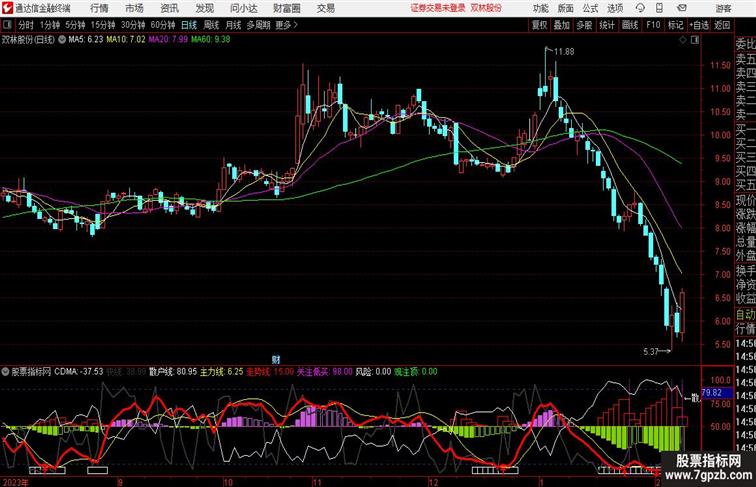Select the 周线 weekly period tab
The height and width of the screenshot is (487, 756).
(x=211, y=25)
